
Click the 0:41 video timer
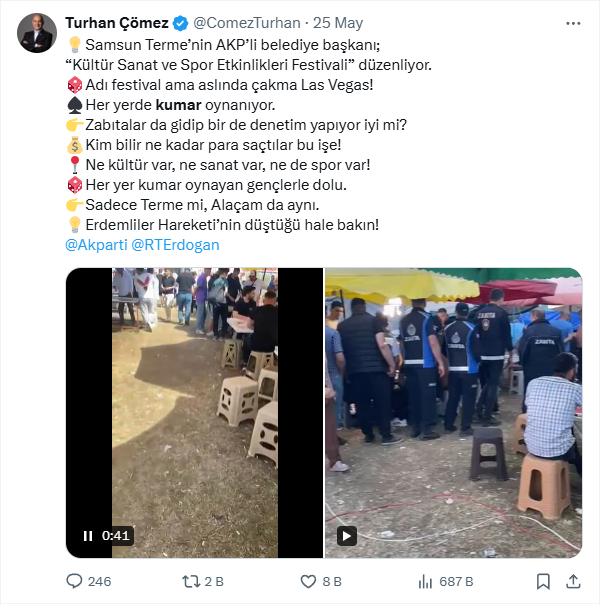pyautogui.click(x=116, y=536)
